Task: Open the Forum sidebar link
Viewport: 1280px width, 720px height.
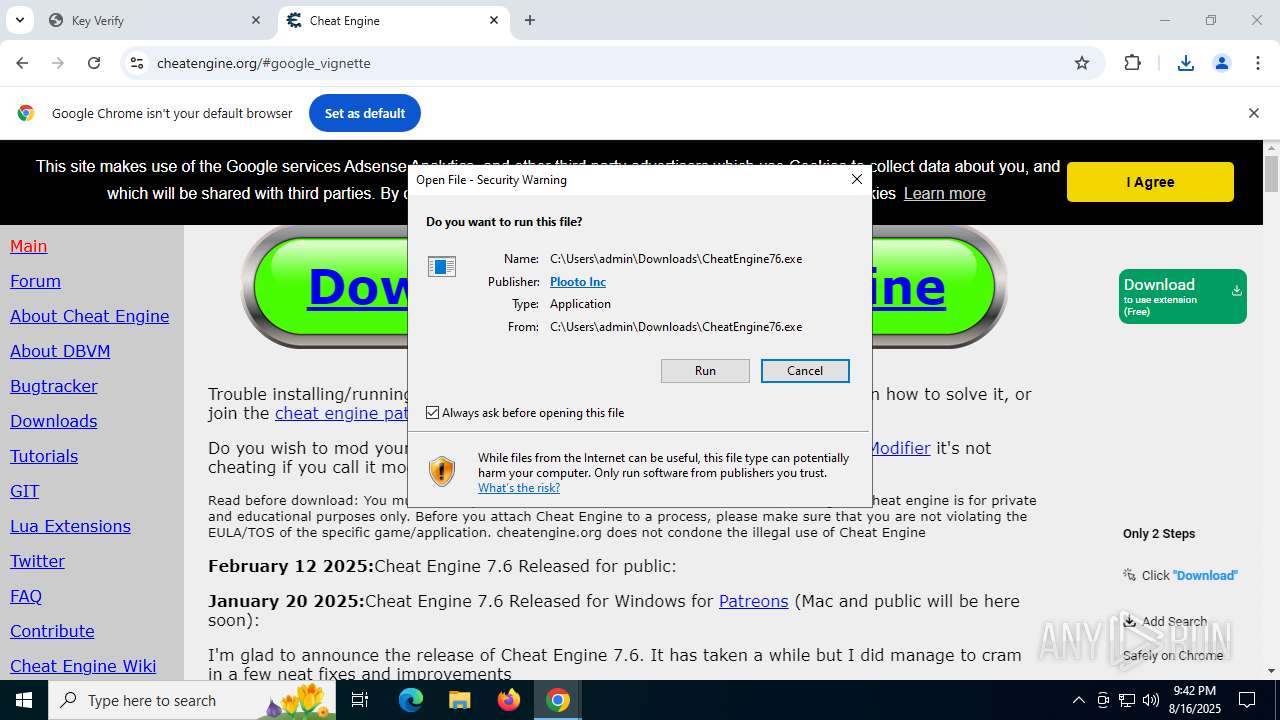Action: click(x=35, y=281)
